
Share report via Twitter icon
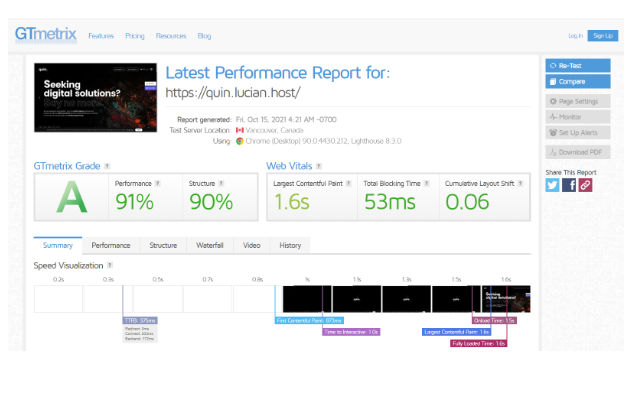coord(552,185)
